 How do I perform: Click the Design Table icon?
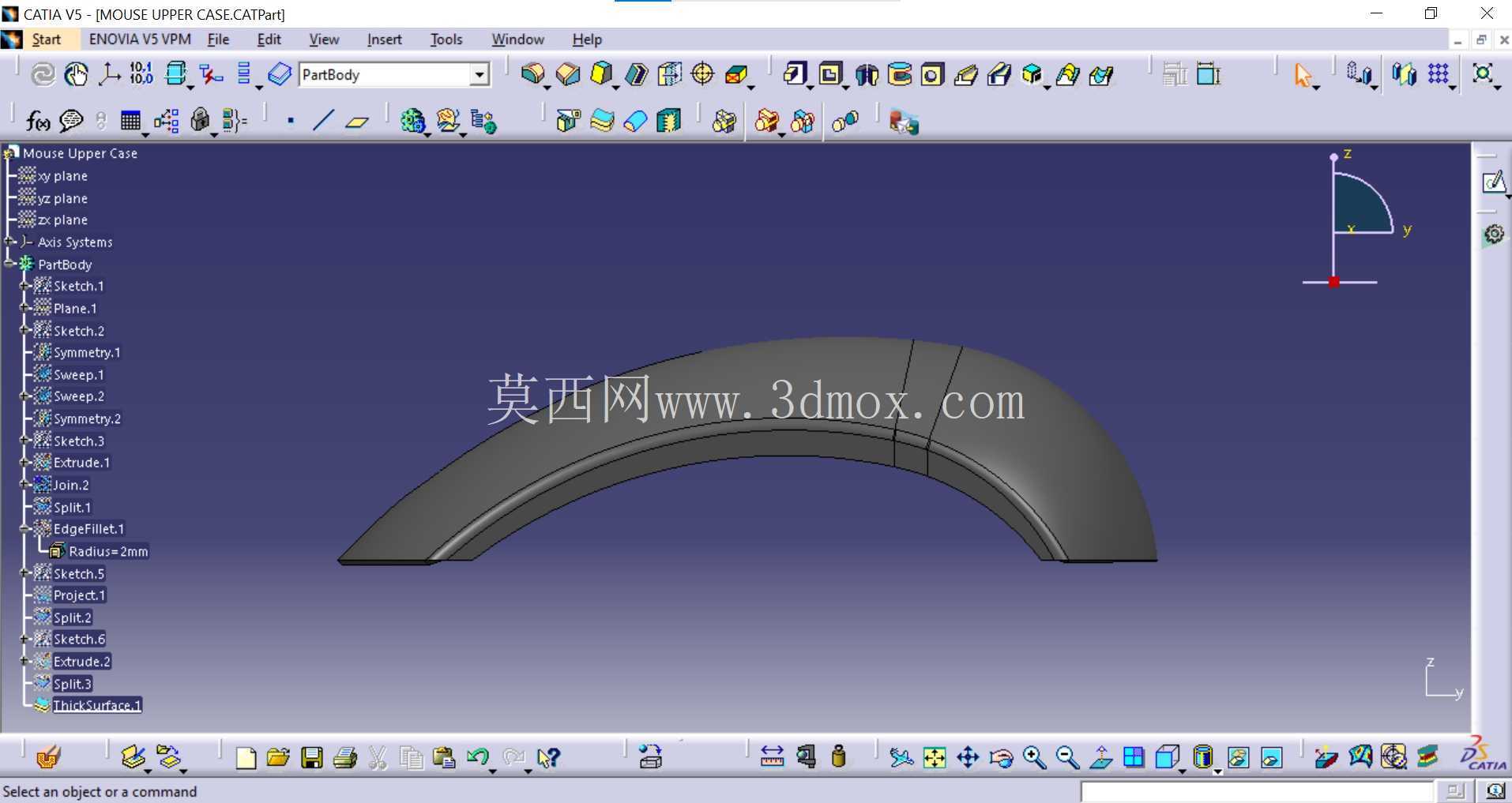click(130, 121)
